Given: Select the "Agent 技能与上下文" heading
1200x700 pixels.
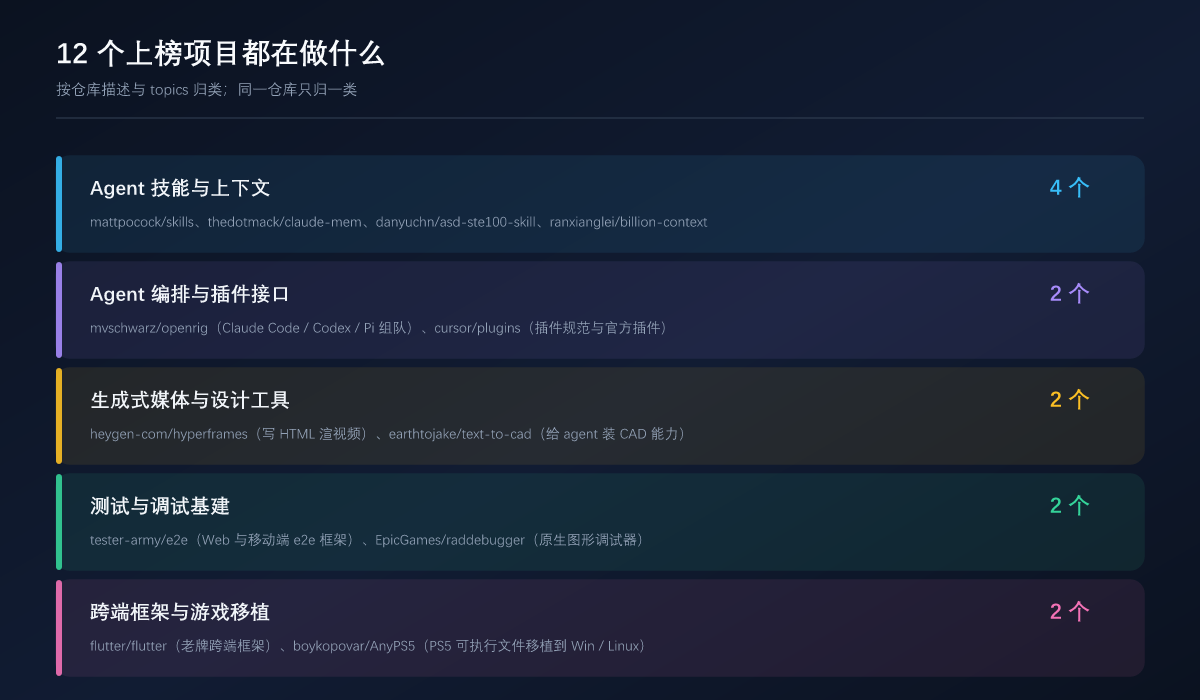Looking at the screenshot, I should [180, 188].
